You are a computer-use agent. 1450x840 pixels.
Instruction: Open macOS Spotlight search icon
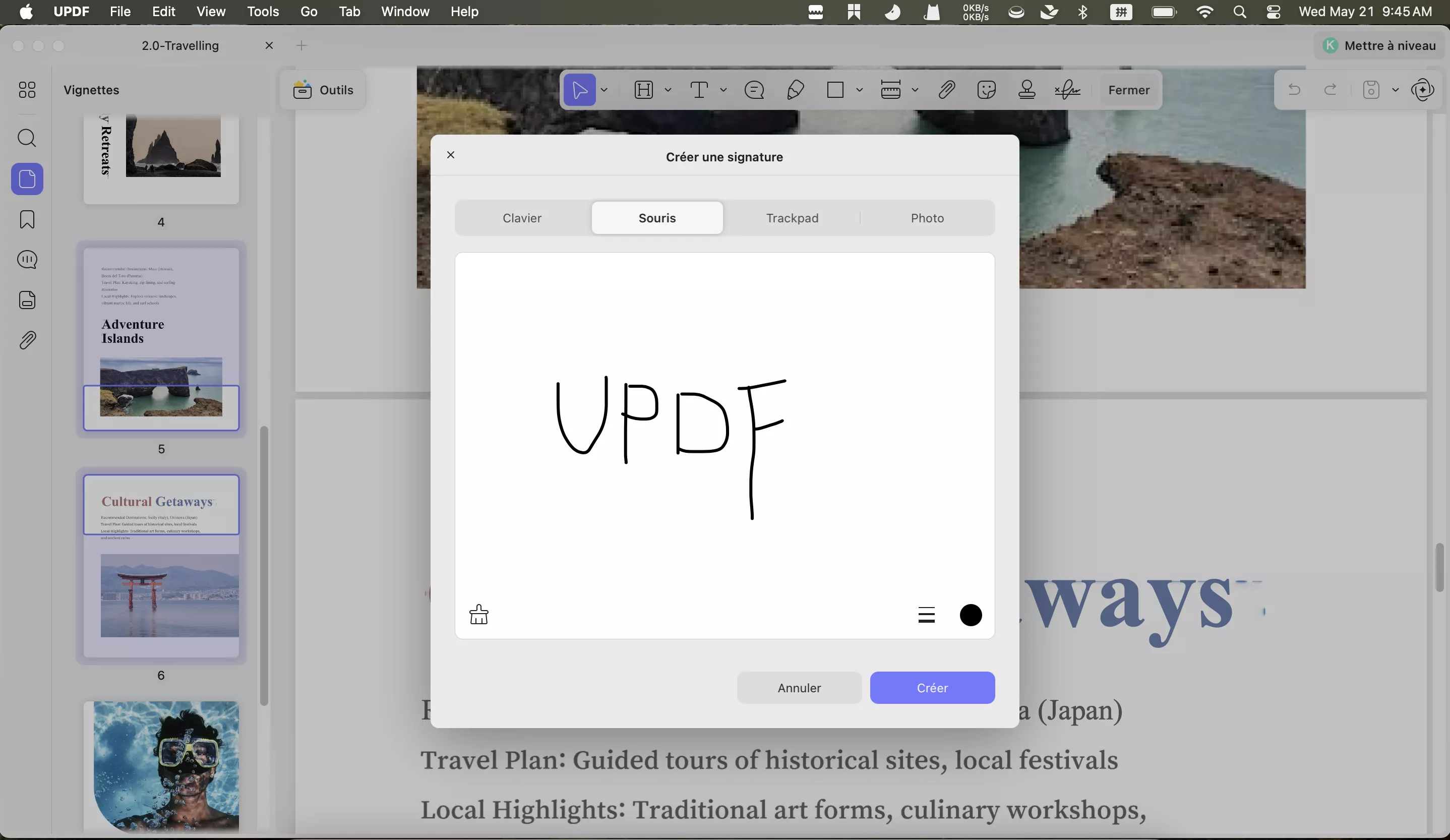point(1240,12)
